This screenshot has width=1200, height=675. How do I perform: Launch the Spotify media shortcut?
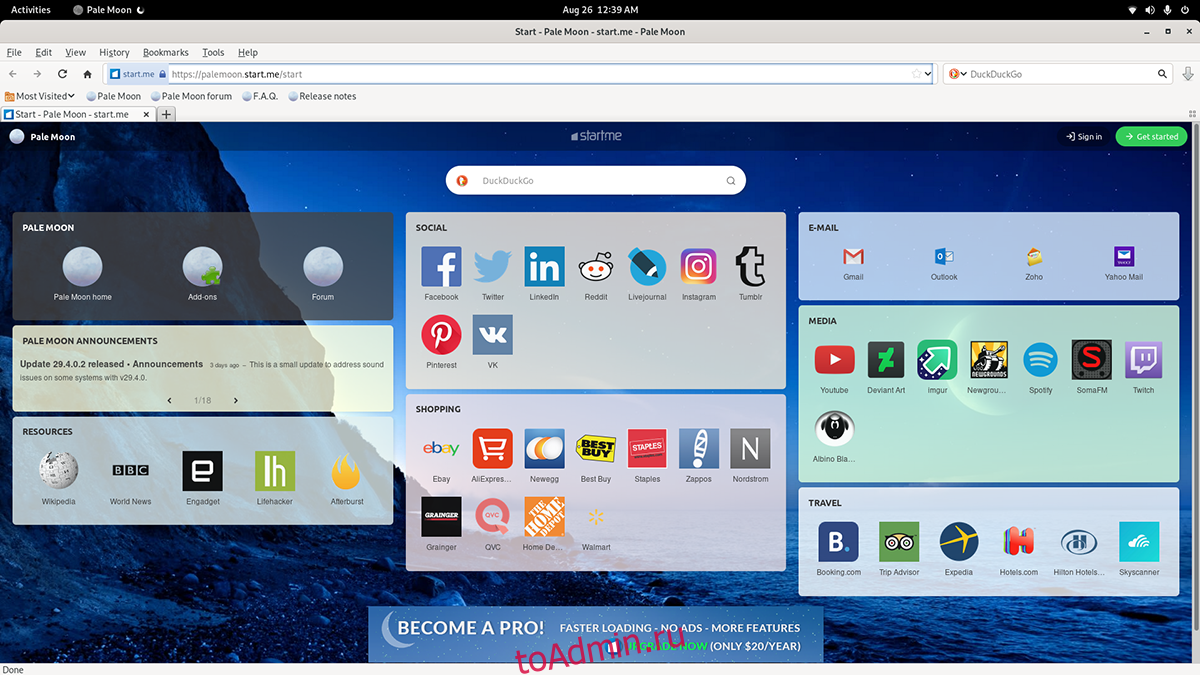click(1040, 360)
